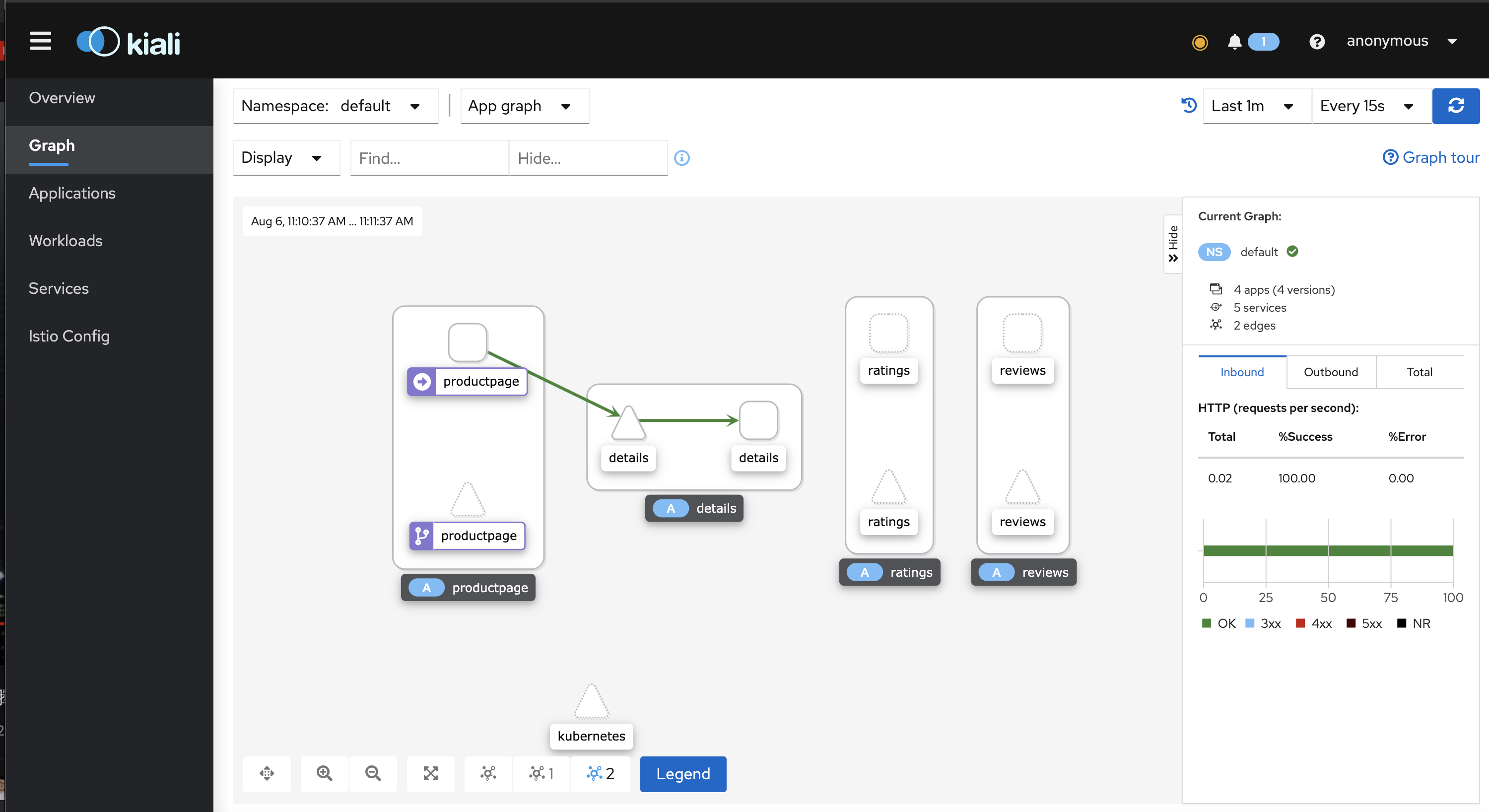Click the orange status indicator icon
The height and width of the screenshot is (812, 1489).
1200,42
